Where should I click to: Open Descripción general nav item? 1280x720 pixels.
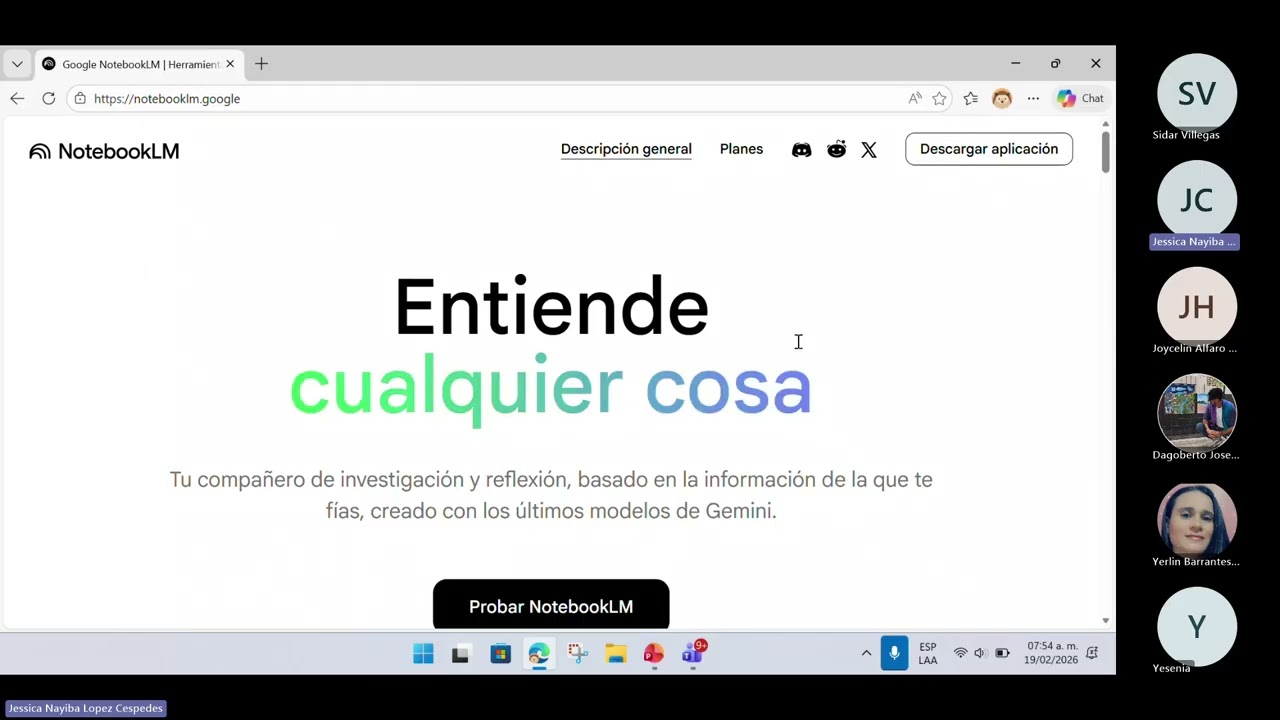pyautogui.click(x=626, y=149)
